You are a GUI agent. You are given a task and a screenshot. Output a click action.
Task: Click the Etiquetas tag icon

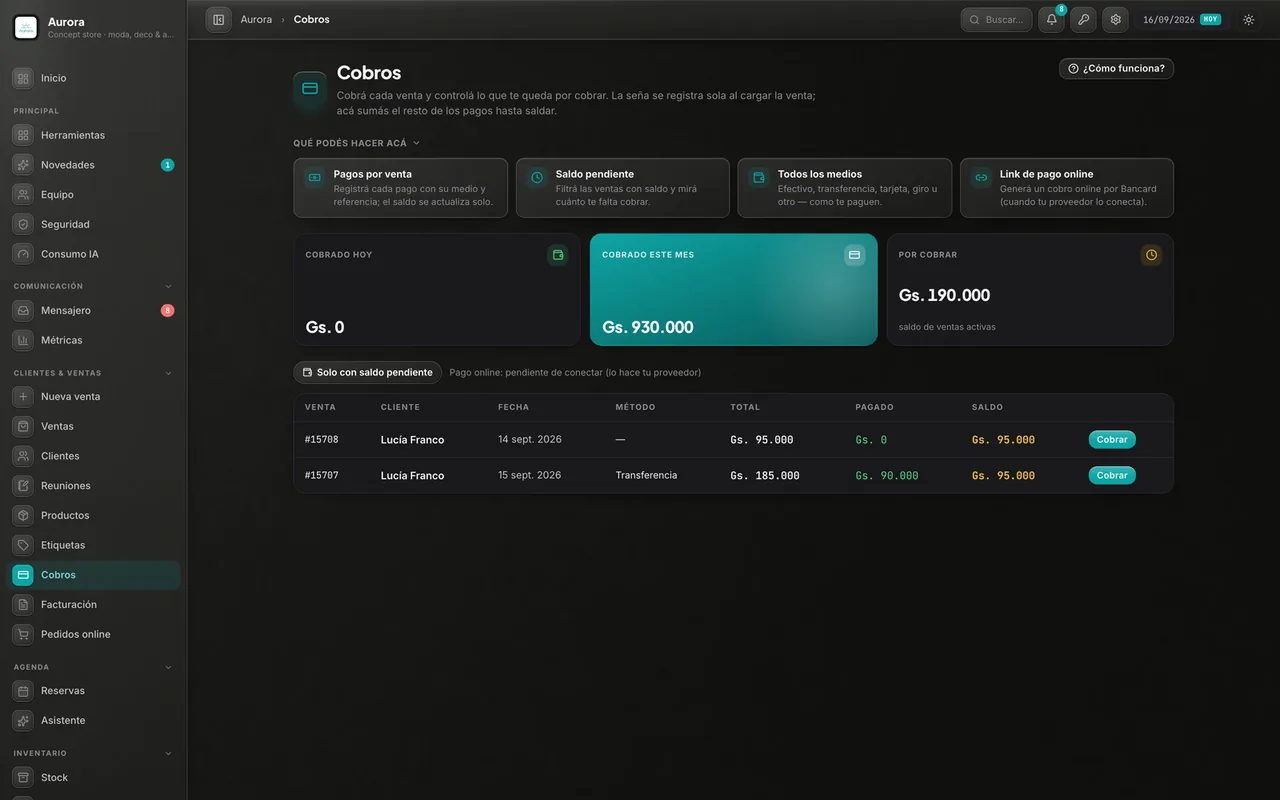23,546
